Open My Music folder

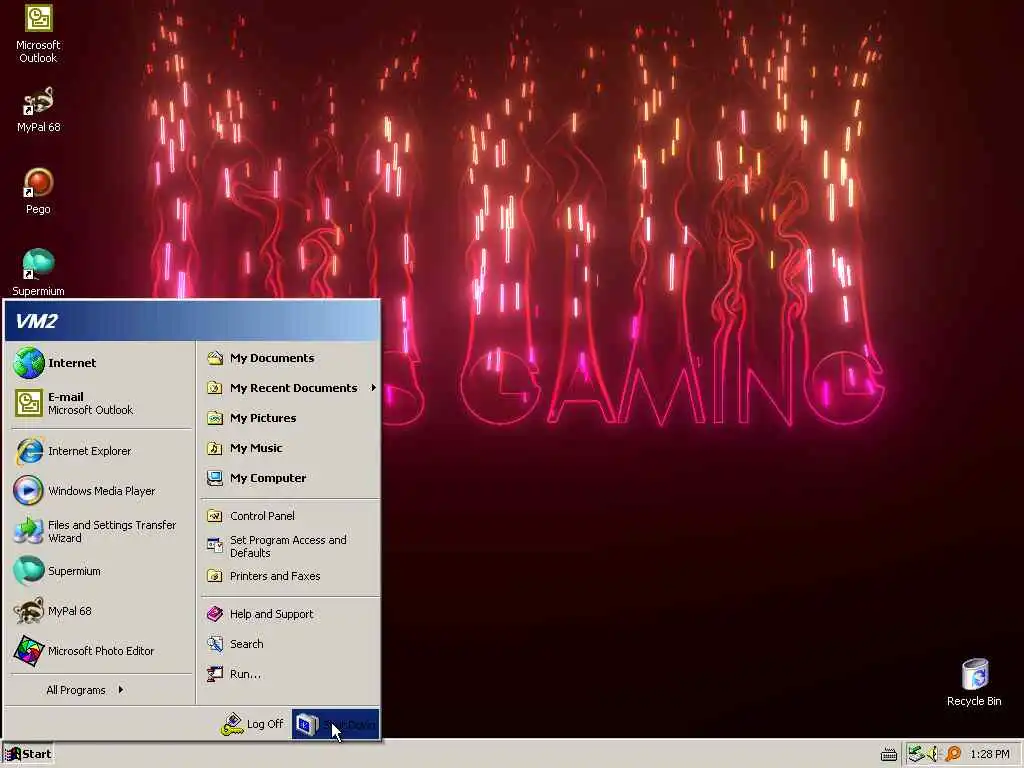pyautogui.click(x=289, y=448)
